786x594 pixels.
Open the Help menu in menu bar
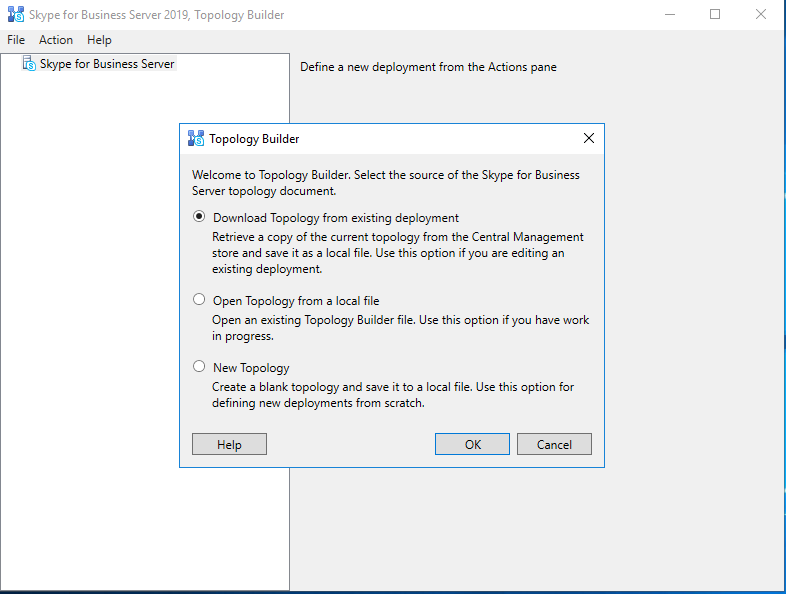point(99,40)
